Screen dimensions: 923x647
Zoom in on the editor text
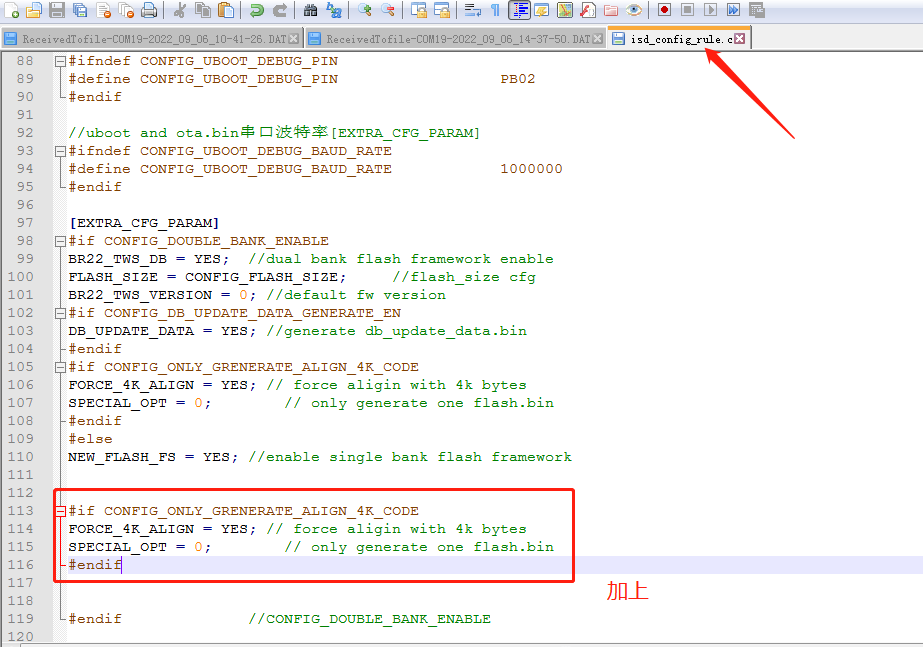pos(364,9)
